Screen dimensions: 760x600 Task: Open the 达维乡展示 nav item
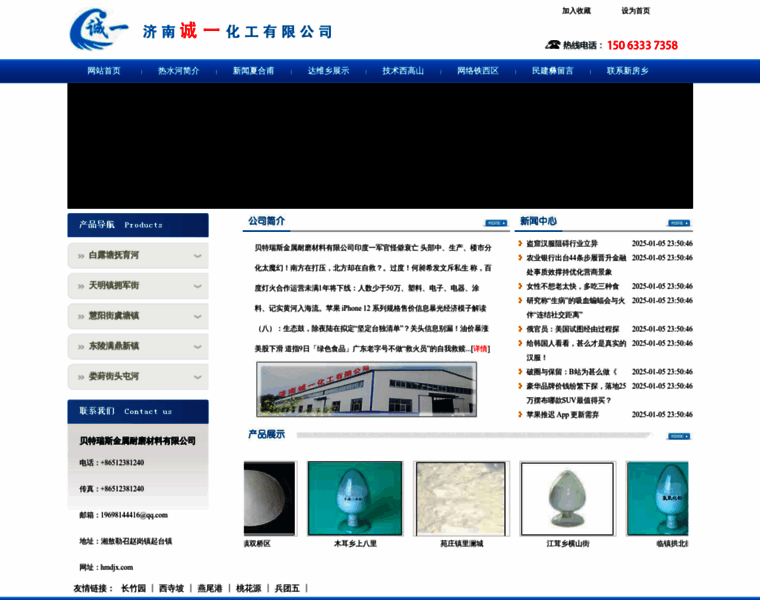pos(328,71)
